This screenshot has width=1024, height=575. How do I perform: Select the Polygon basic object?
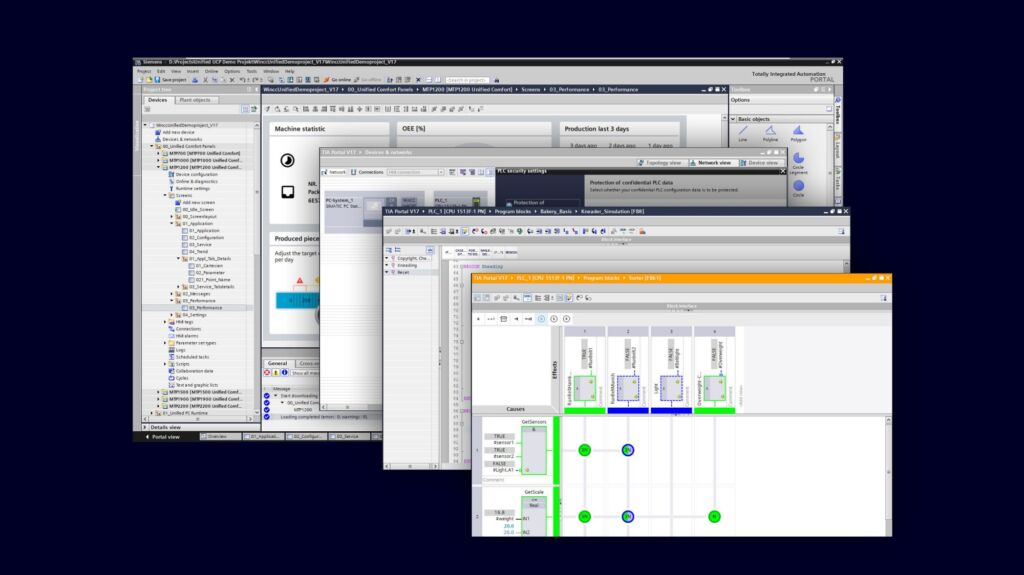point(798,134)
